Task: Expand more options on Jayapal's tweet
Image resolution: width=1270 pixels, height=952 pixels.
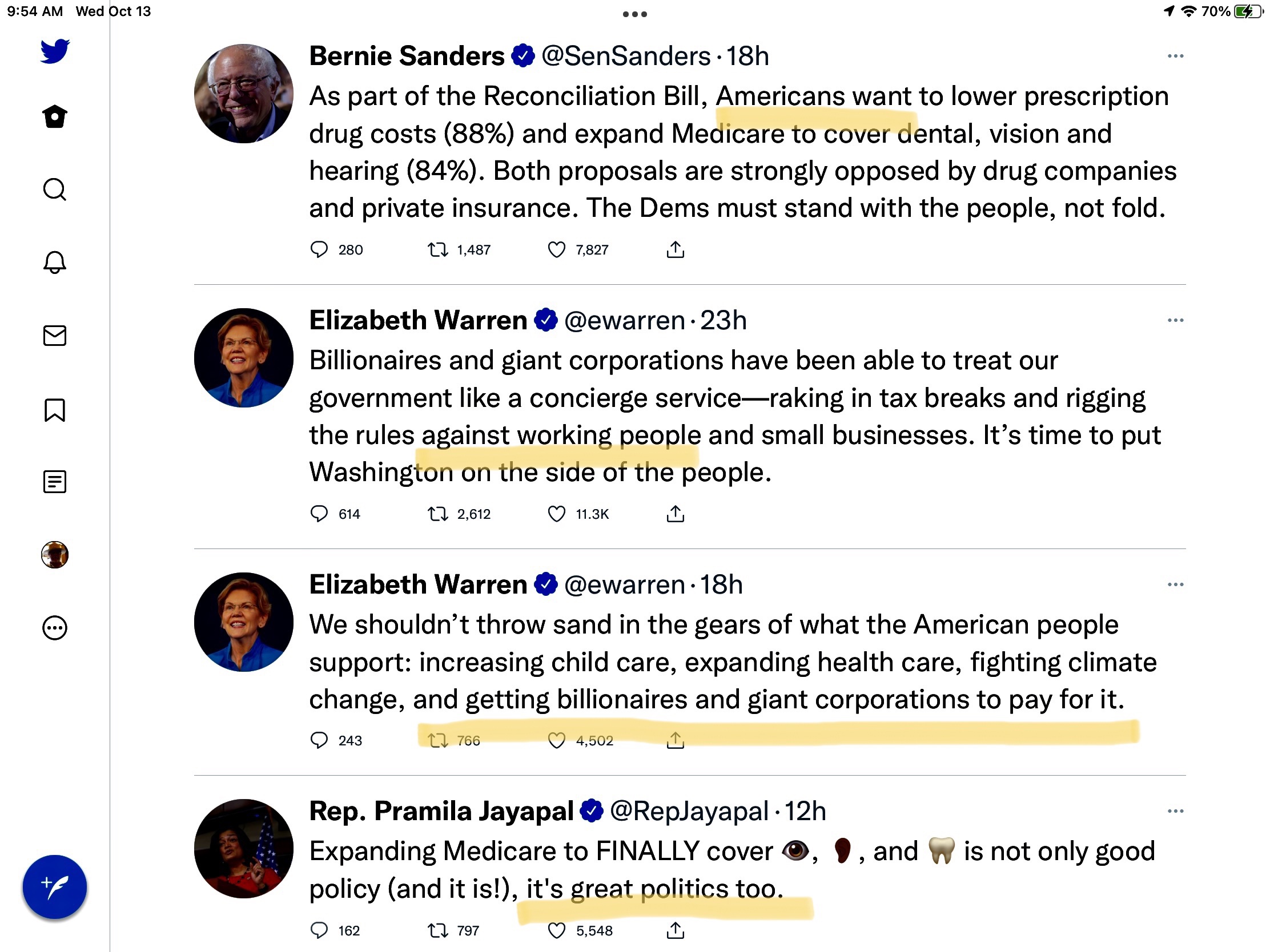Action: [1175, 812]
